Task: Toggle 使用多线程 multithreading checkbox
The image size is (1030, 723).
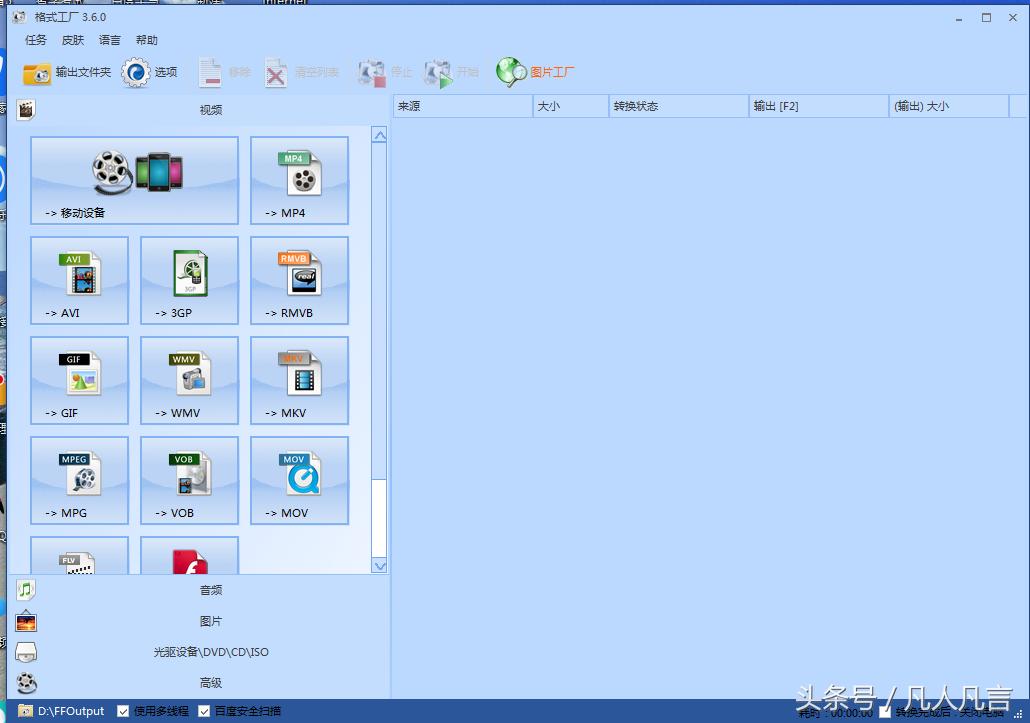Action: click(x=123, y=711)
